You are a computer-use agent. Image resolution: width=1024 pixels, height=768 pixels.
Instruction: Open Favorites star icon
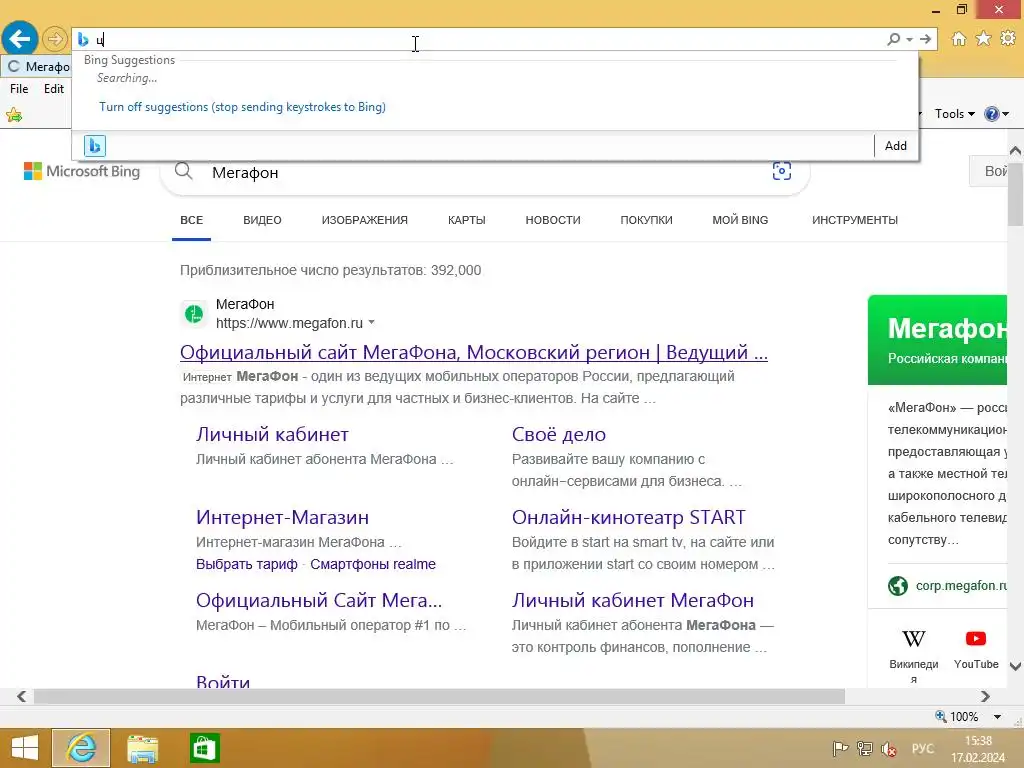point(984,39)
